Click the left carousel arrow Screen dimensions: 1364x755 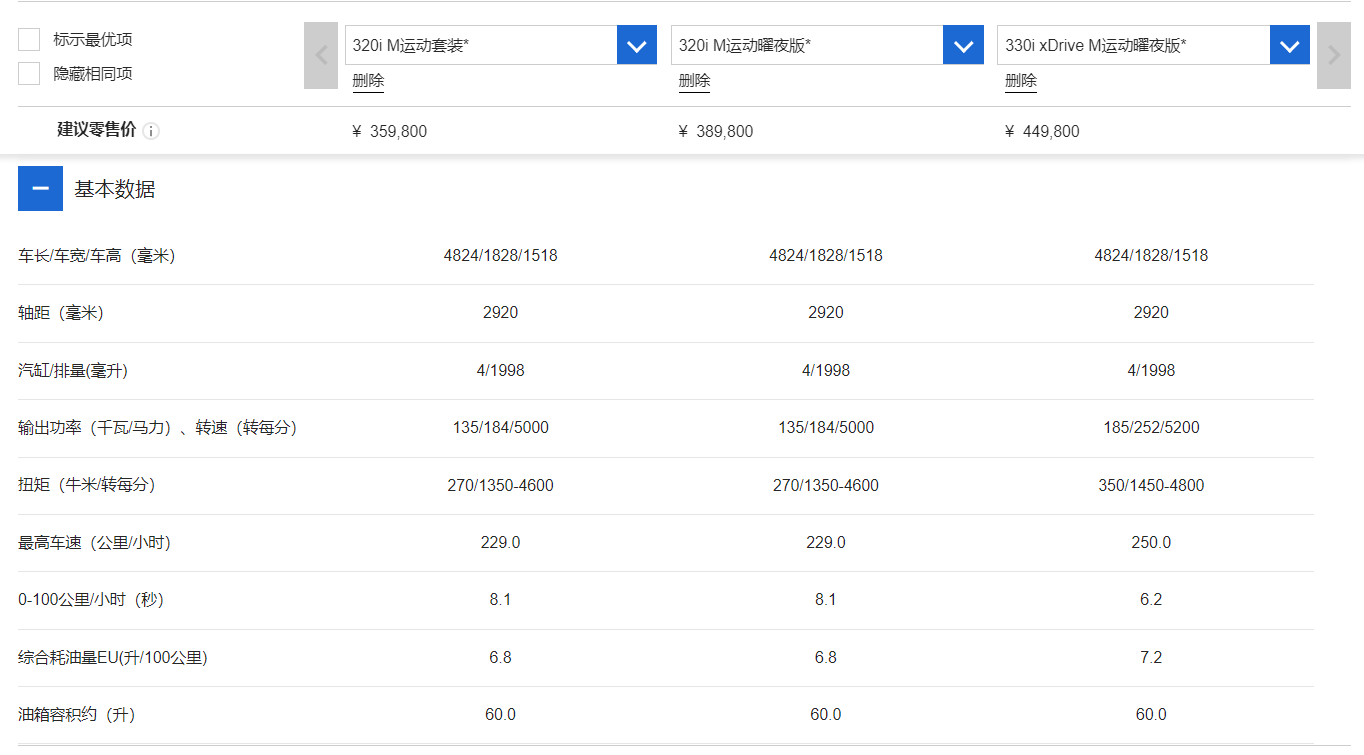321,55
